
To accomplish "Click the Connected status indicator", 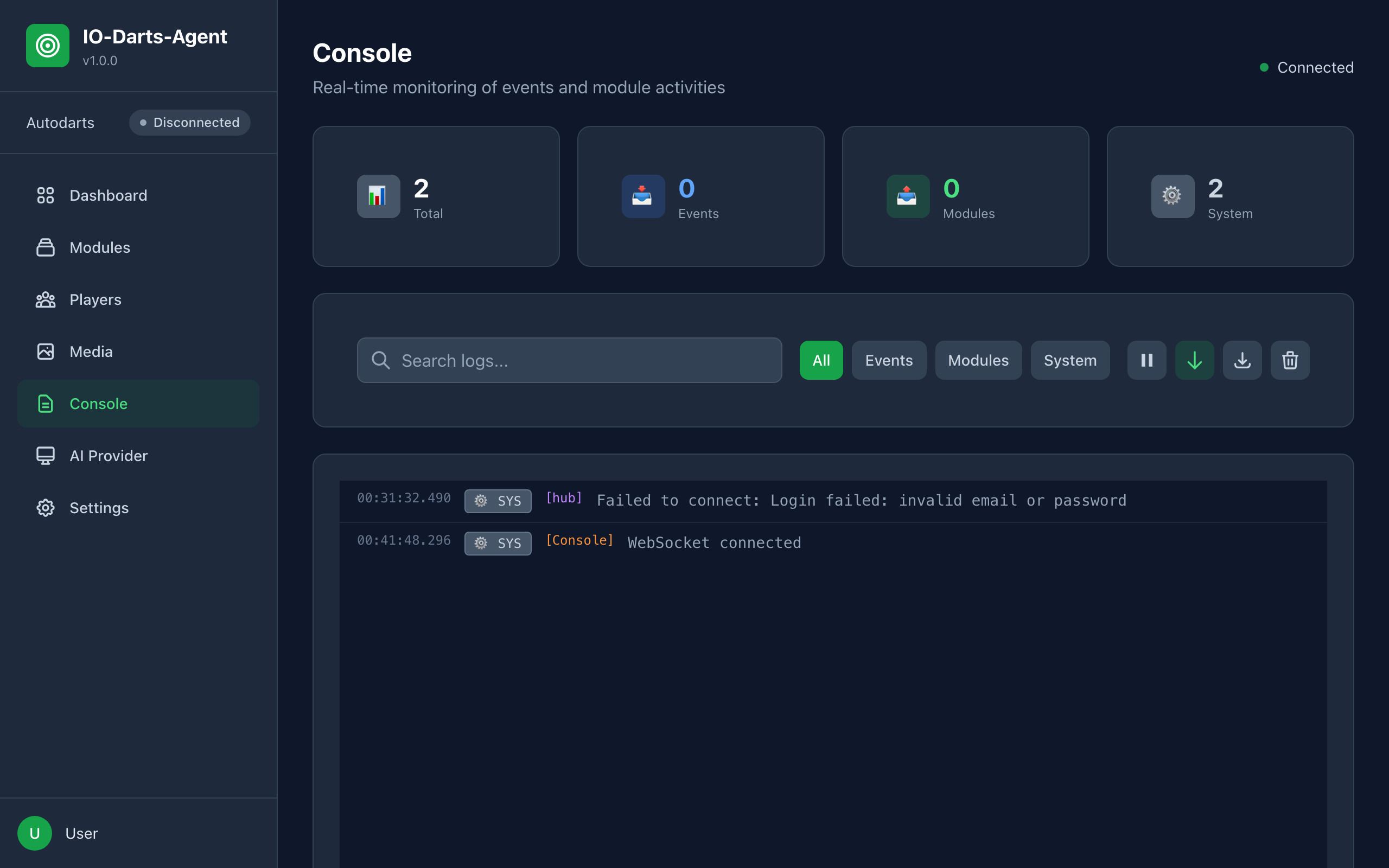I will coord(1307,67).
